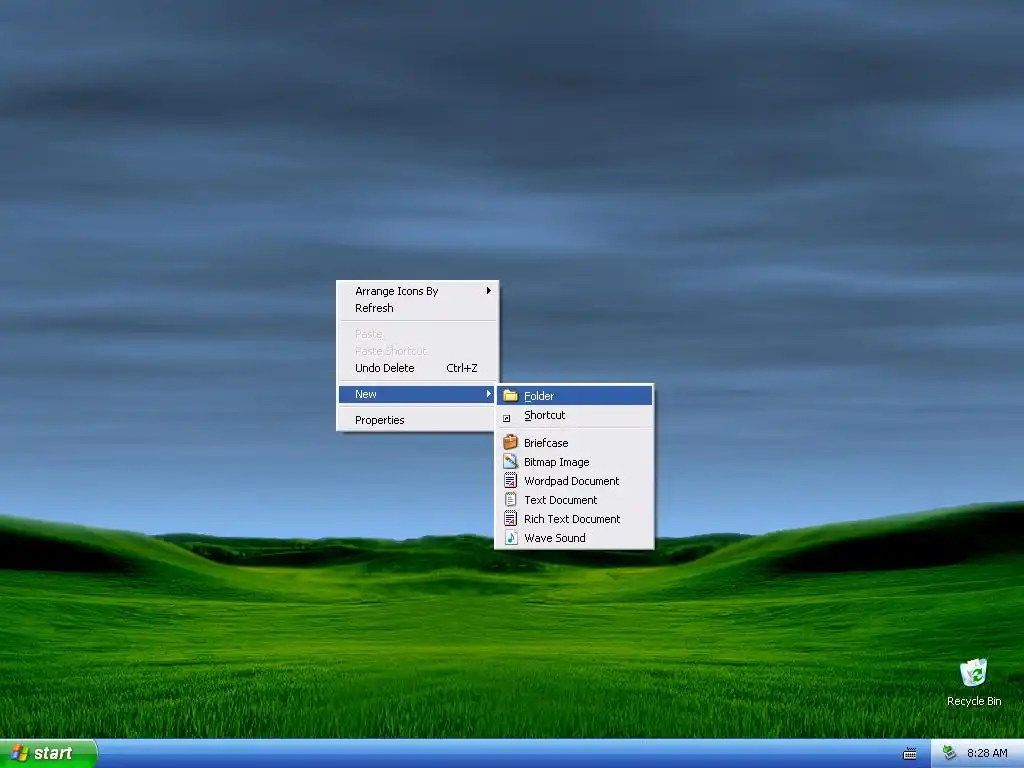This screenshot has height=768, width=1024.
Task: Click the Rich Text Document icon
Action: [x=511, y=519]
